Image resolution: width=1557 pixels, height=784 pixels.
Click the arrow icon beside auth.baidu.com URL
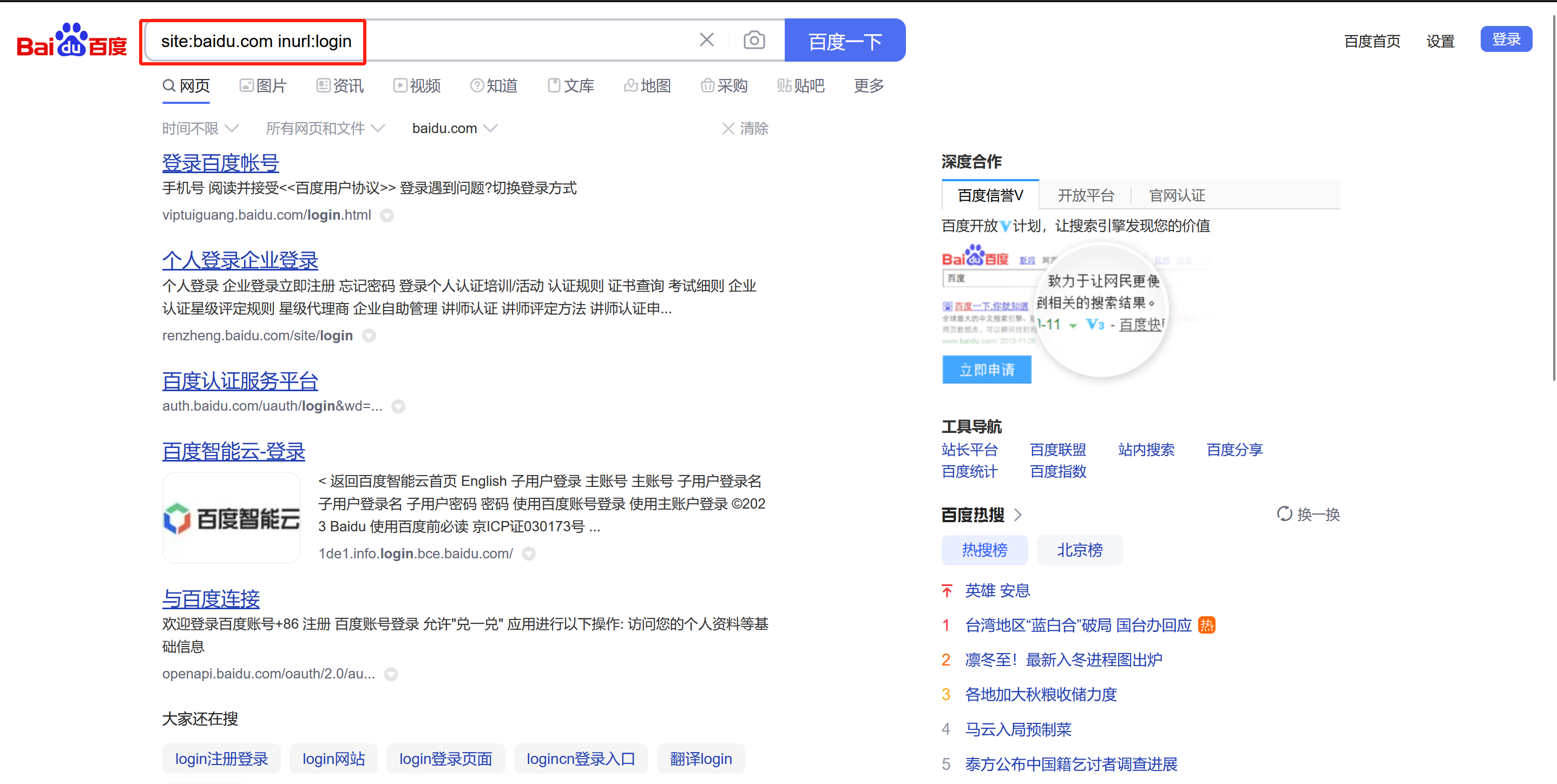(398, 407)
